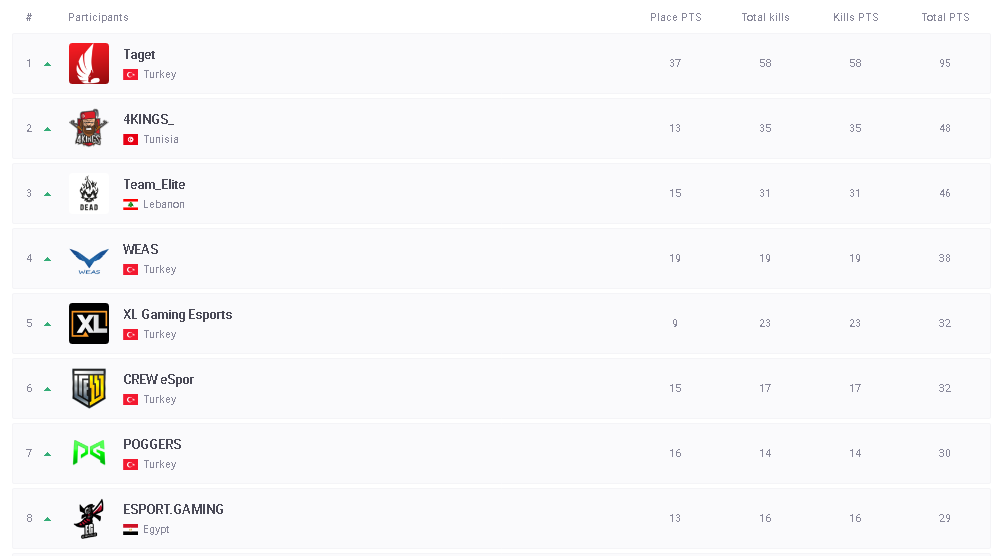Click the green POGGERS logo
The height and width of the screenshot is (556, 1005).
[89, 453]
